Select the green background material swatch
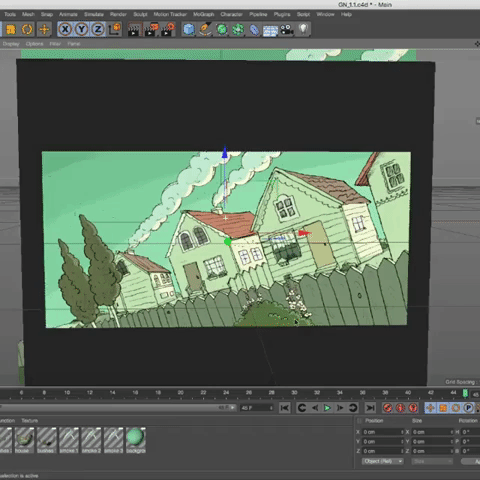The image size is (480, 480). click(x=136, y=441)
